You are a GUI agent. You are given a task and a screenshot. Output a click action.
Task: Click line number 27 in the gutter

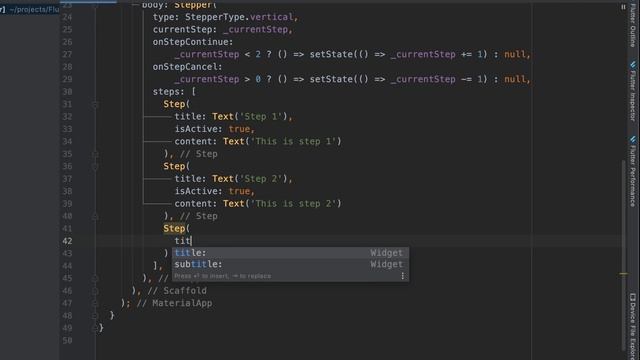click(67, 55)
